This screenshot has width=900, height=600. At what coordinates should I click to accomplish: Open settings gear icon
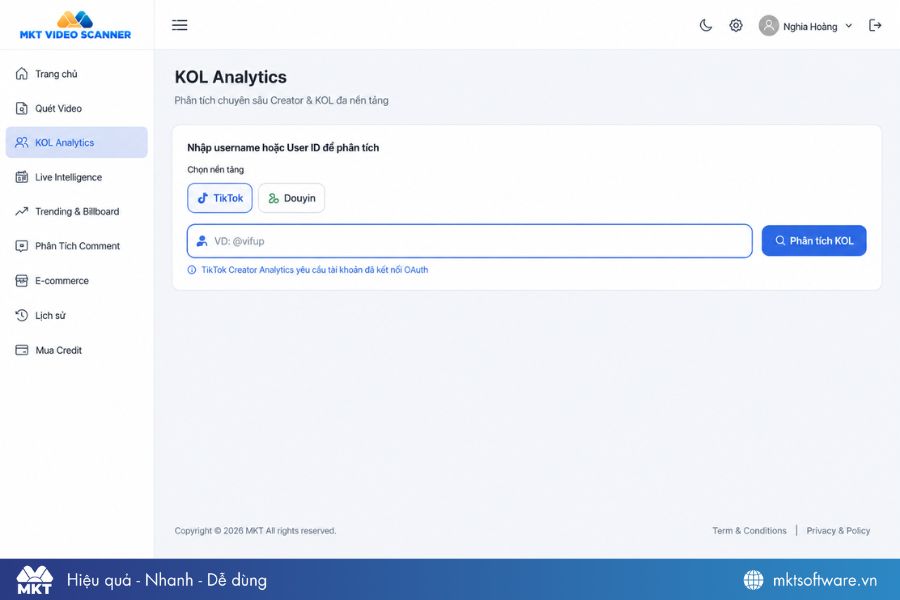736,25
